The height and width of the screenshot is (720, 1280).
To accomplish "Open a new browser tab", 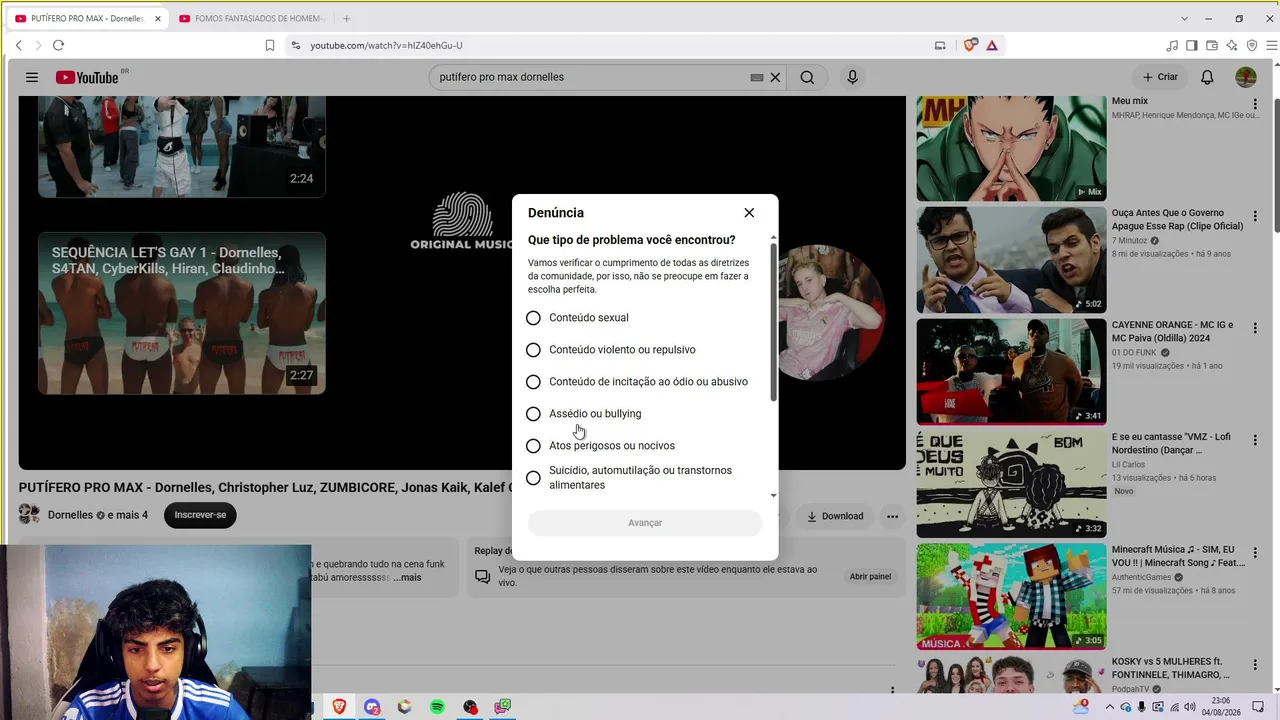I will (x=346, y=18).
